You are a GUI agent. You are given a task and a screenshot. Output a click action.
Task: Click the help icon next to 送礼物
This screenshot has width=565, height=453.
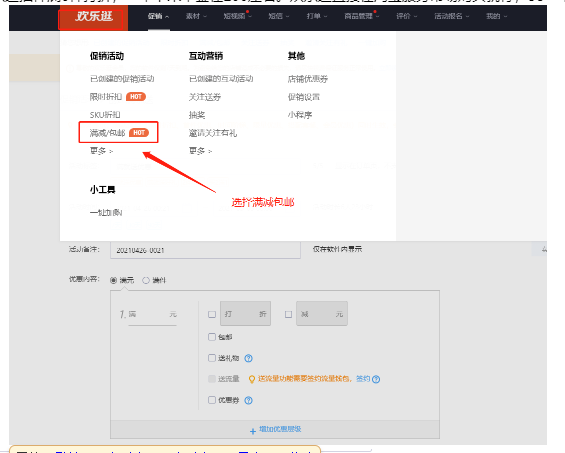point(249,358)
